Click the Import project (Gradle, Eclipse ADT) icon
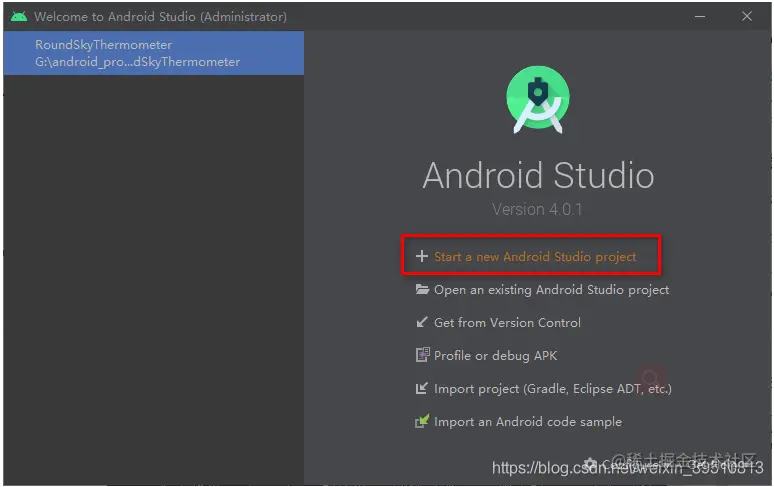This screenshot has width=774, height=487. (x=422, y=388)
